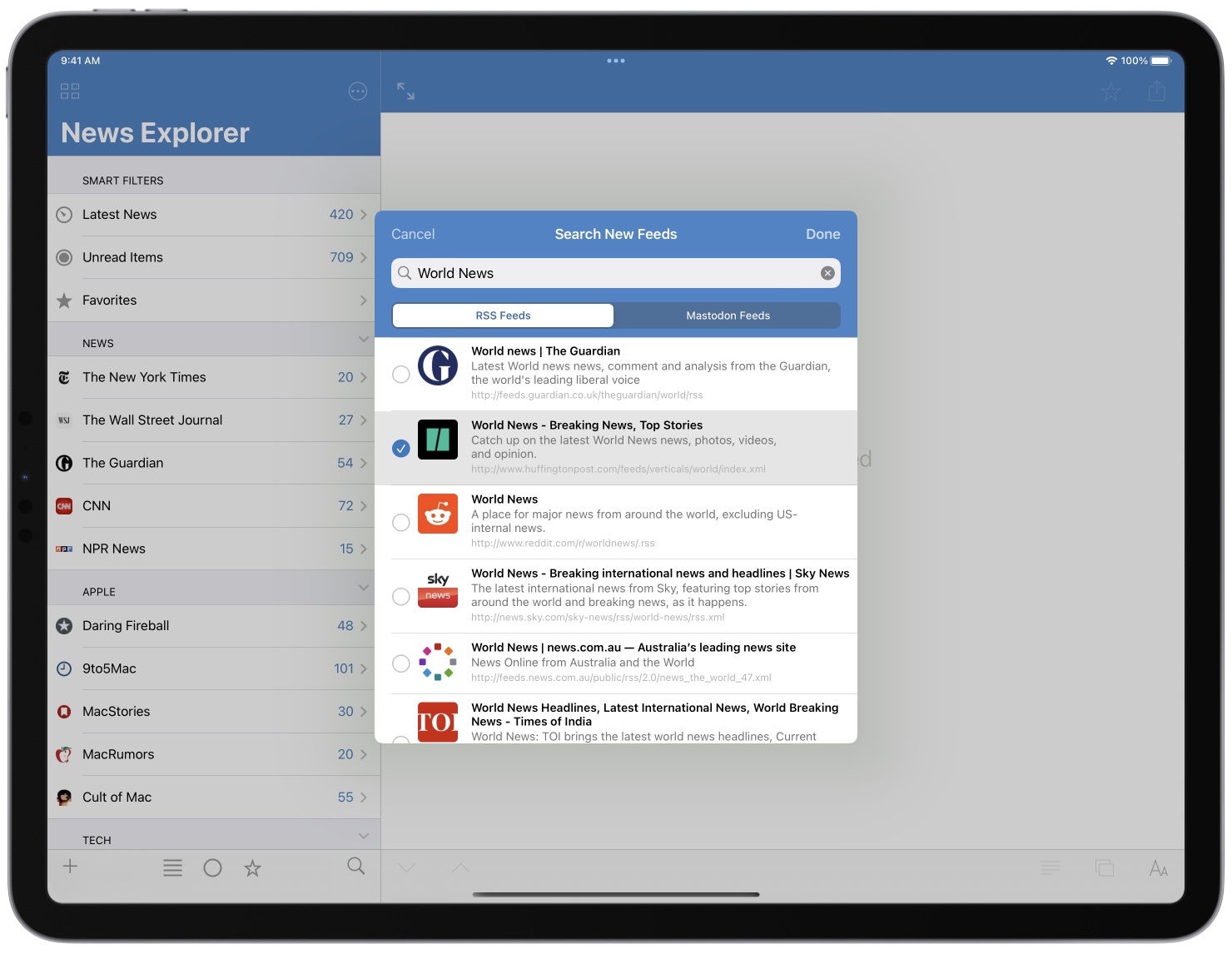Open Favorites chevron
Viewport: 1232px width, 954px height.
364,301
